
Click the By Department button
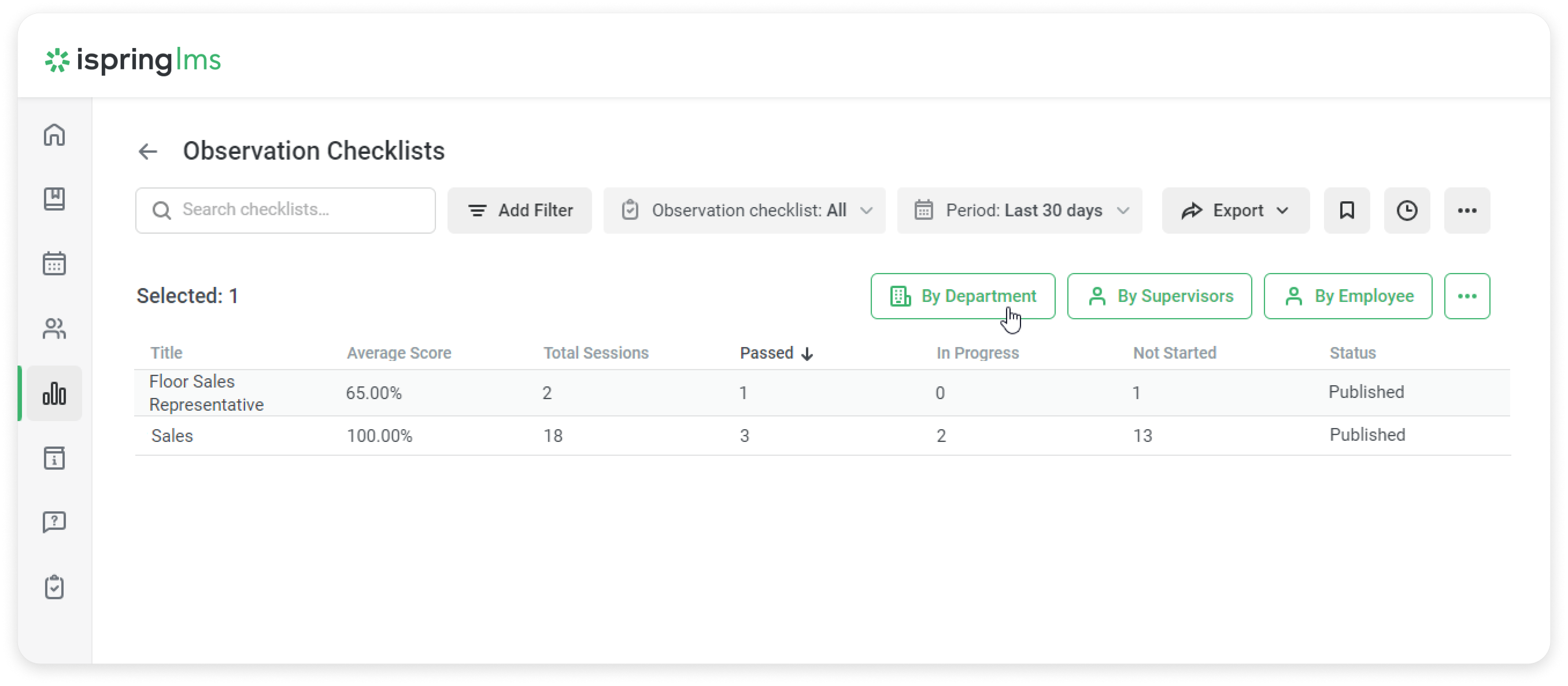[962, 296]
